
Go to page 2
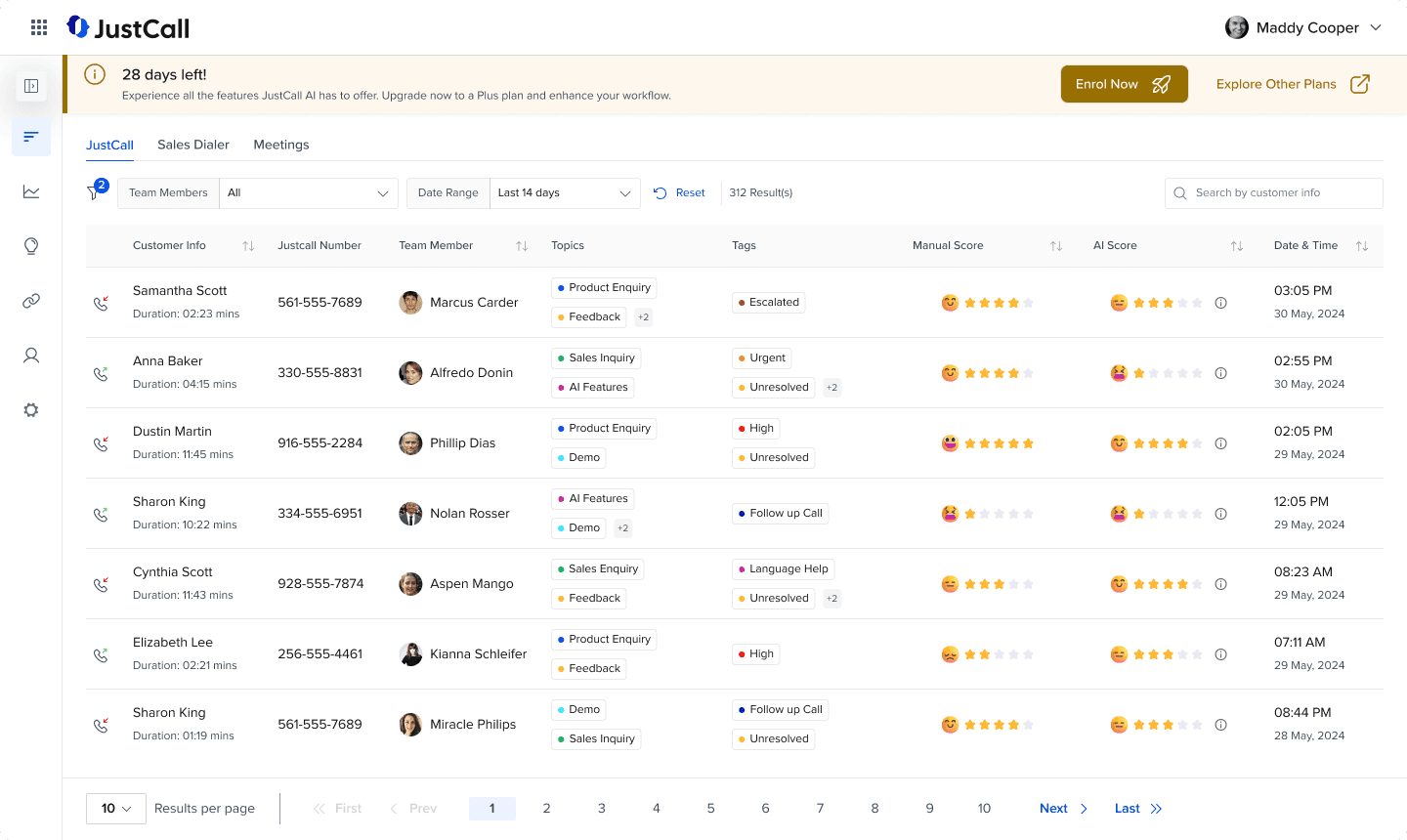[547, 809]
